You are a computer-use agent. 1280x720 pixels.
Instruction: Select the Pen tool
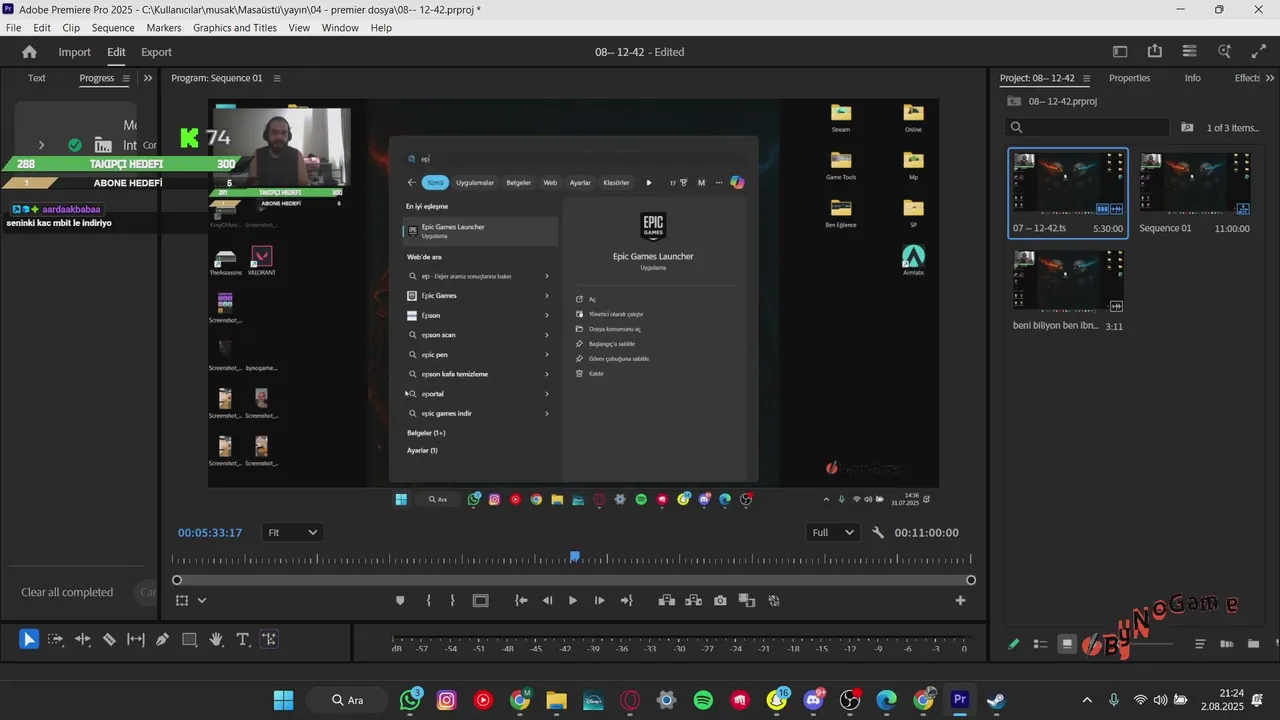click(x=162, y=639)
